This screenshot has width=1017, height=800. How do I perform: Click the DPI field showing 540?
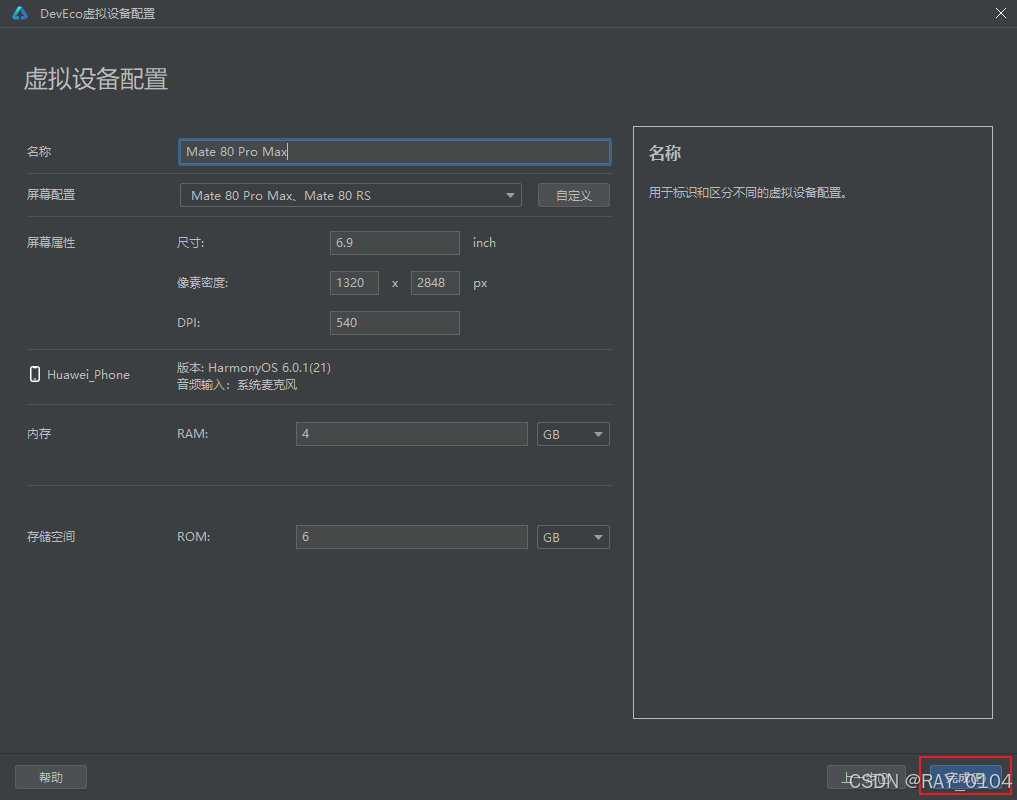[x=394, y=322]
